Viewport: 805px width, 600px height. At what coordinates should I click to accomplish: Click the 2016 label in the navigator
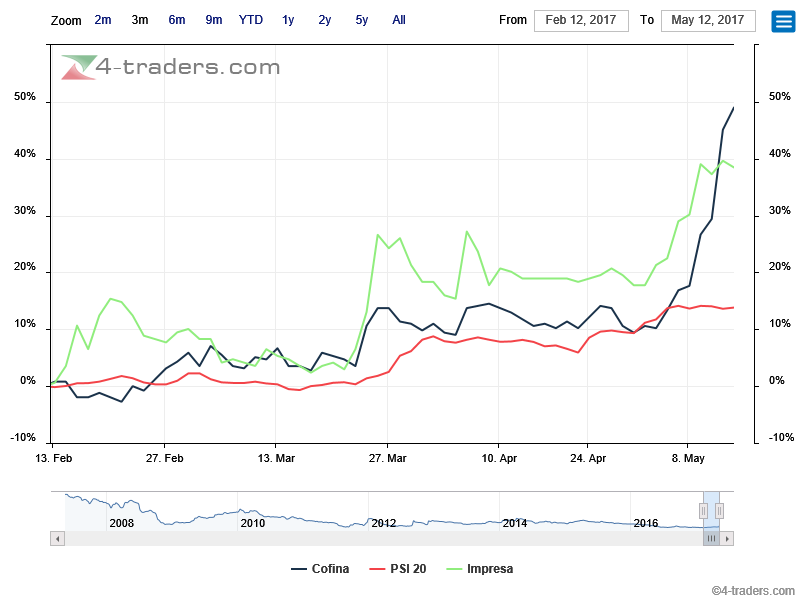click(x=646, y=523)
